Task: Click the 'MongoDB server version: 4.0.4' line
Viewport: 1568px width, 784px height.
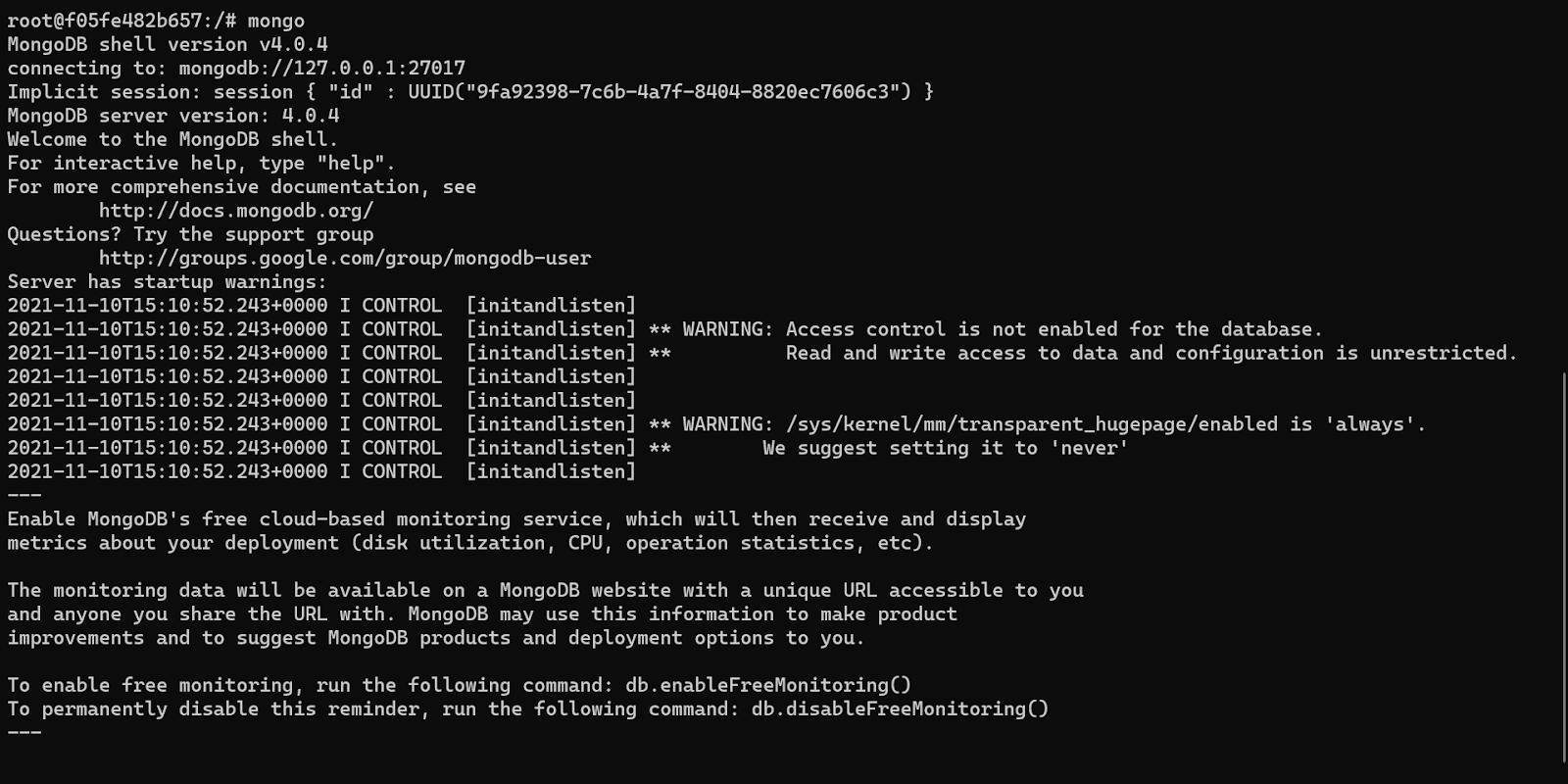Action: pyautogui.click(x=172, y=116)
